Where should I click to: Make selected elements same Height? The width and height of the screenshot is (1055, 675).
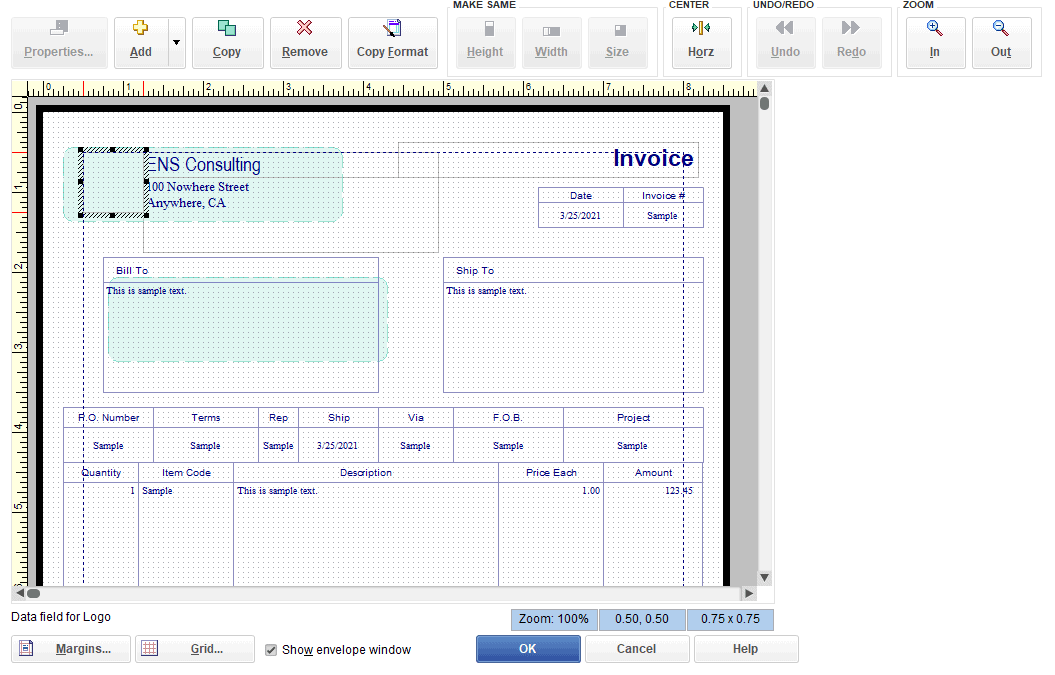(x=485, y=43)
